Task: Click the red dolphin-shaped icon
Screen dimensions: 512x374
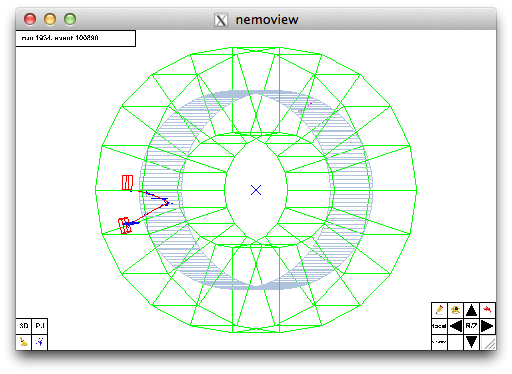Action: click(x=488, y=310)
